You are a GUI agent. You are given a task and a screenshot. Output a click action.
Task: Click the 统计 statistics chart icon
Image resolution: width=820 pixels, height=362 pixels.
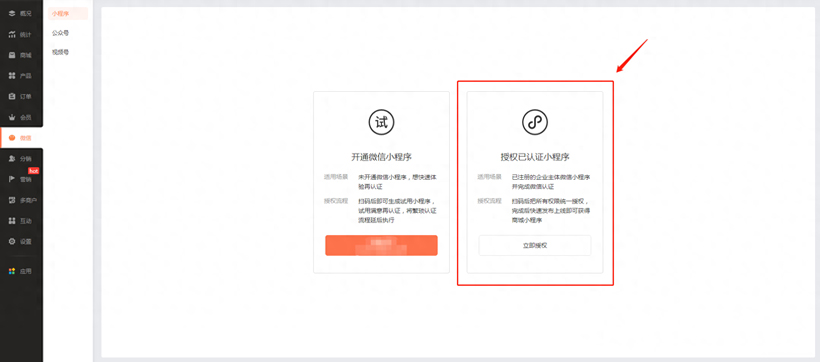coord(12,35)
